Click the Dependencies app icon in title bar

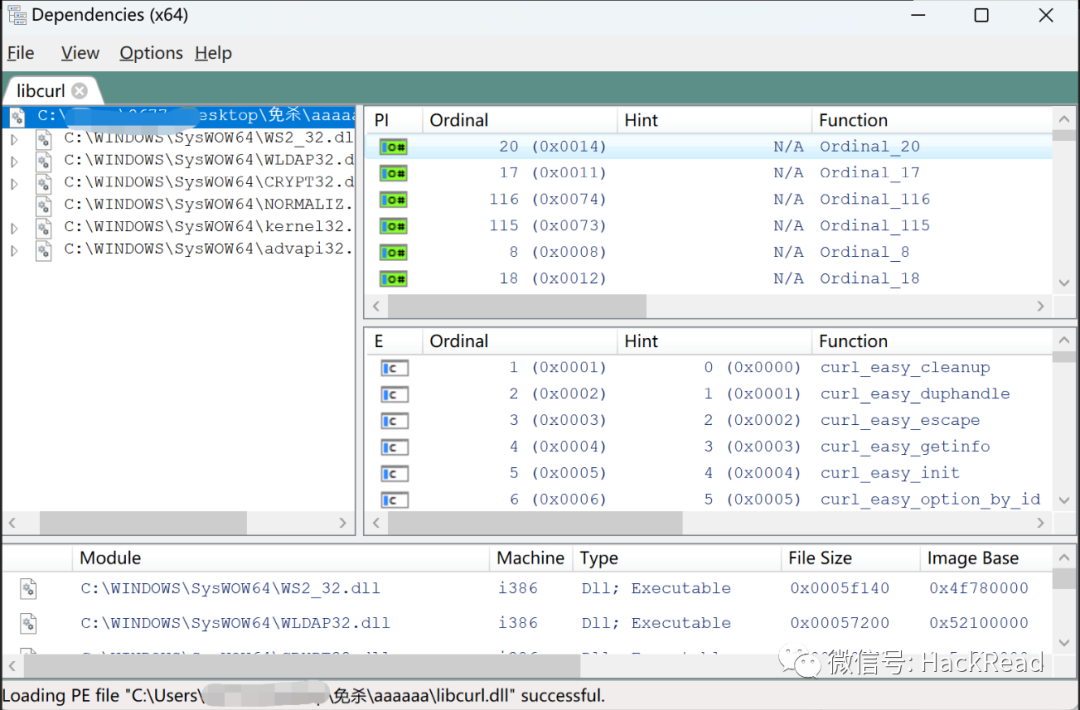pos(16,15)
